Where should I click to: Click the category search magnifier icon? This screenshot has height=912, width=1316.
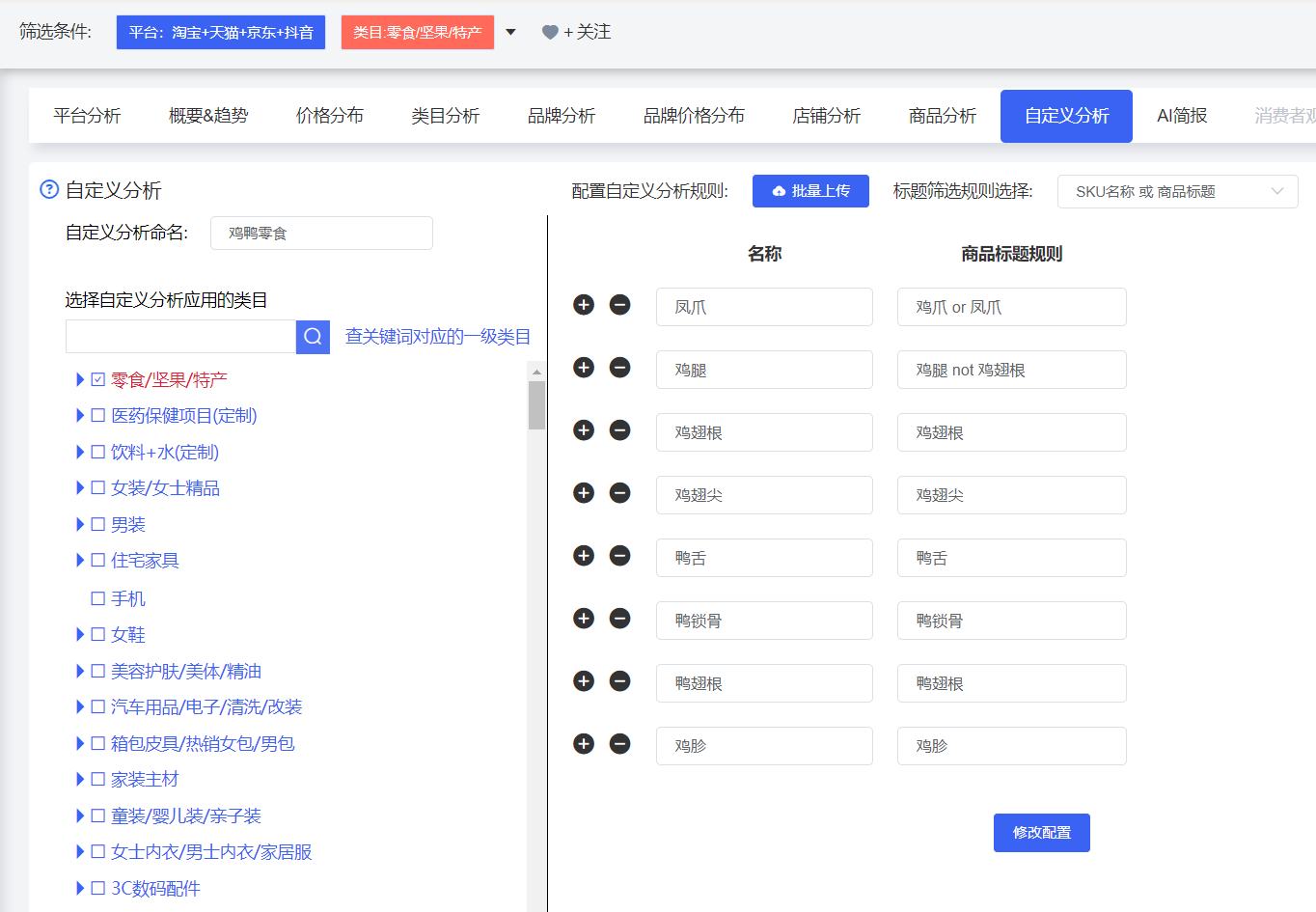(x=313, y=337)
